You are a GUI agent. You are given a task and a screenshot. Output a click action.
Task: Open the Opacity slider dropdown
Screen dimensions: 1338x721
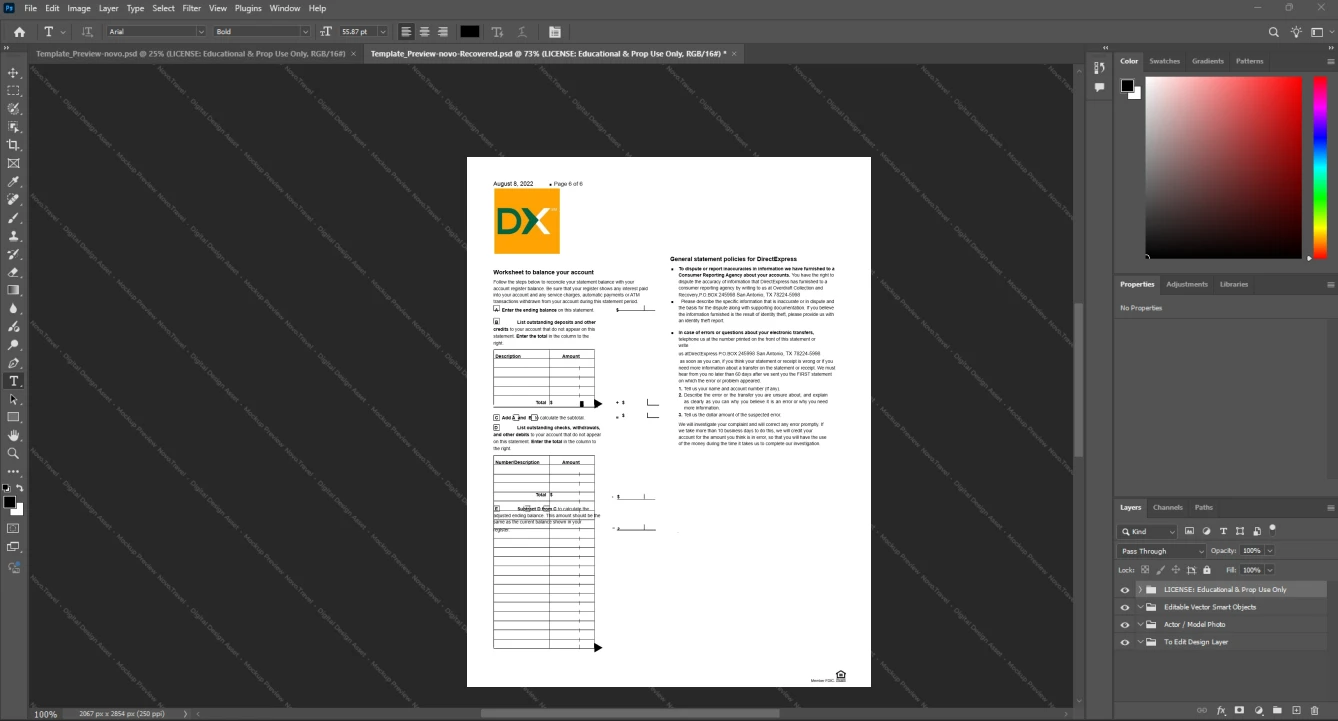[x=1270, y=551]
